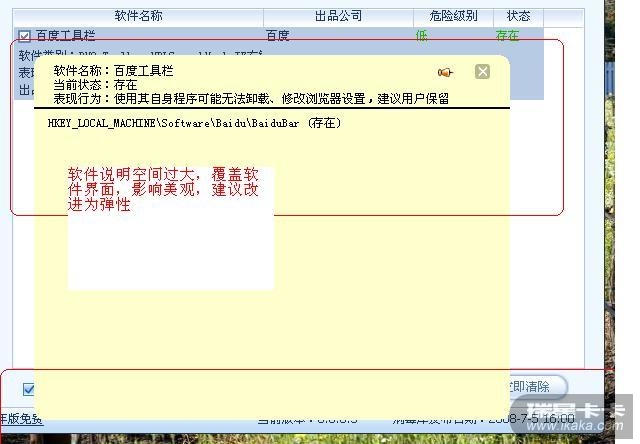The width and height of the screenshot is (640, 444).
Task: Click the 表现行为 description line in popup
Action: click(251, 99)
